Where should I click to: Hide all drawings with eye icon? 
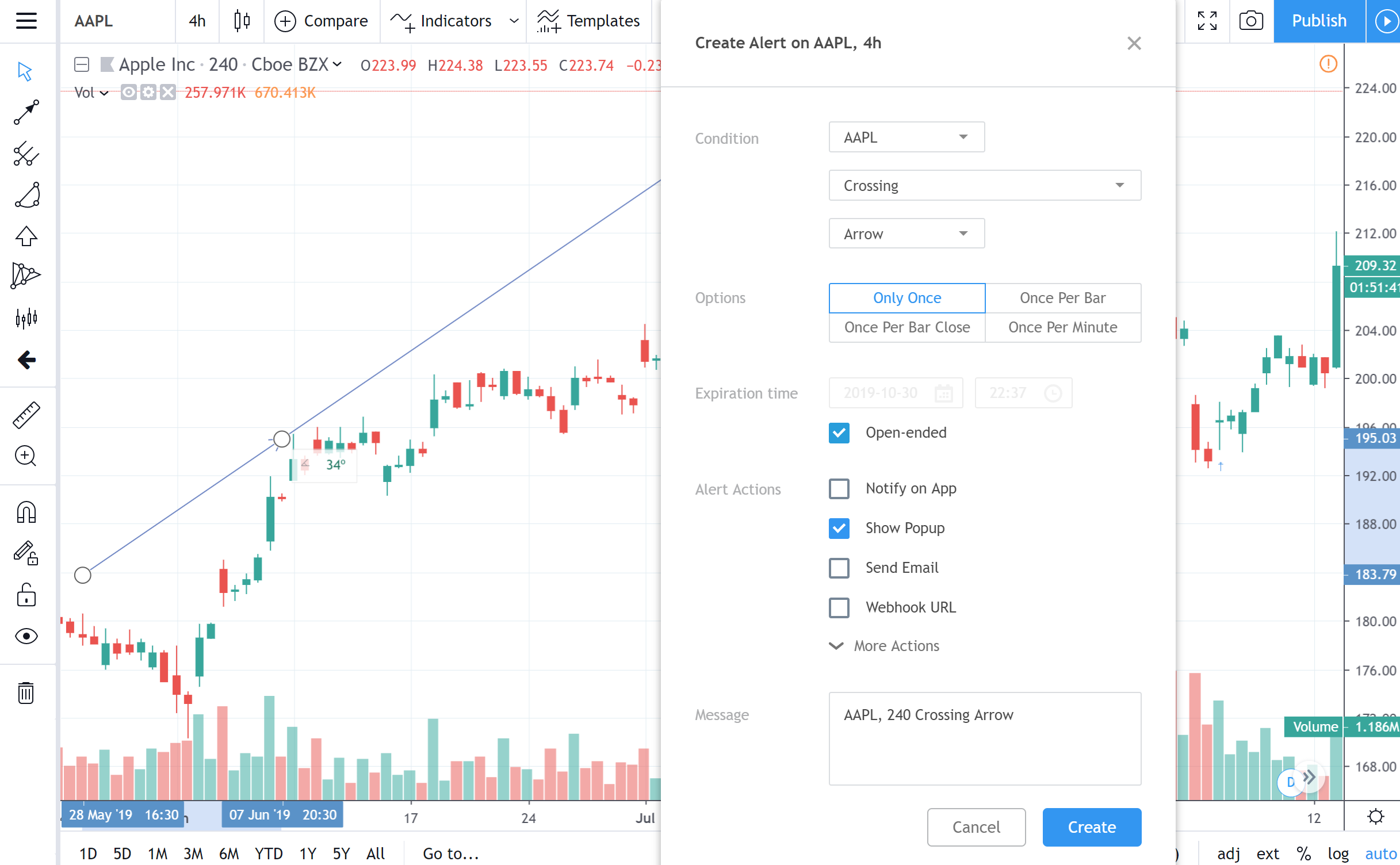click(26, 636)
